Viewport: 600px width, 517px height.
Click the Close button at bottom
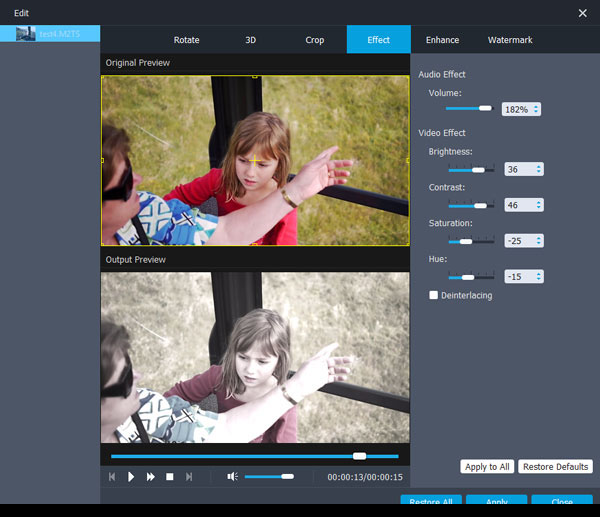(x=562, y=500)
